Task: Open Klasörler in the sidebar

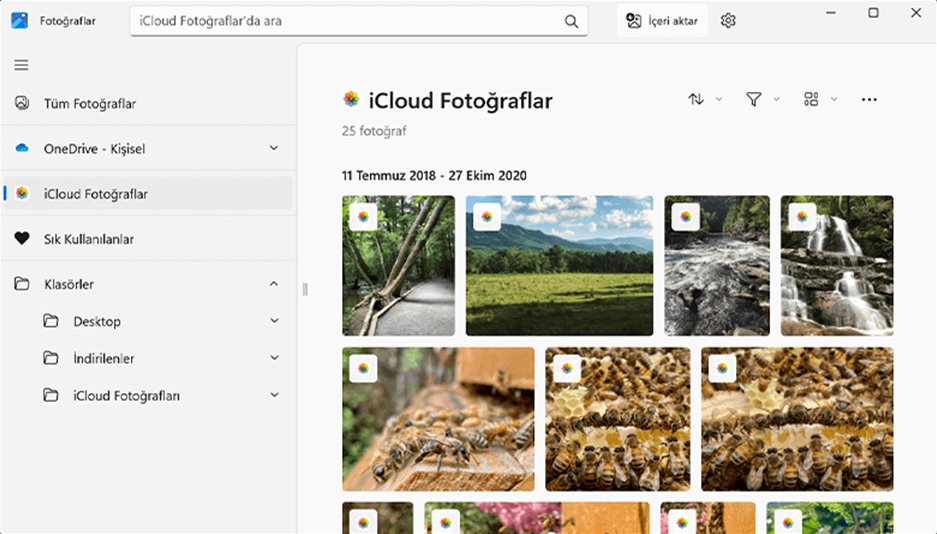Action: pos(148,284)
